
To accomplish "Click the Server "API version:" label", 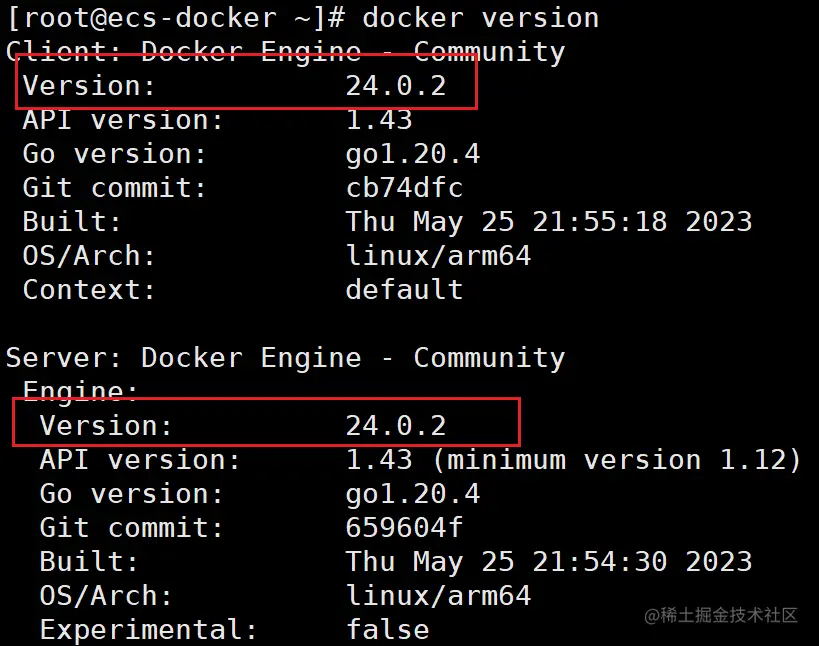I will (x=140, y=460).
